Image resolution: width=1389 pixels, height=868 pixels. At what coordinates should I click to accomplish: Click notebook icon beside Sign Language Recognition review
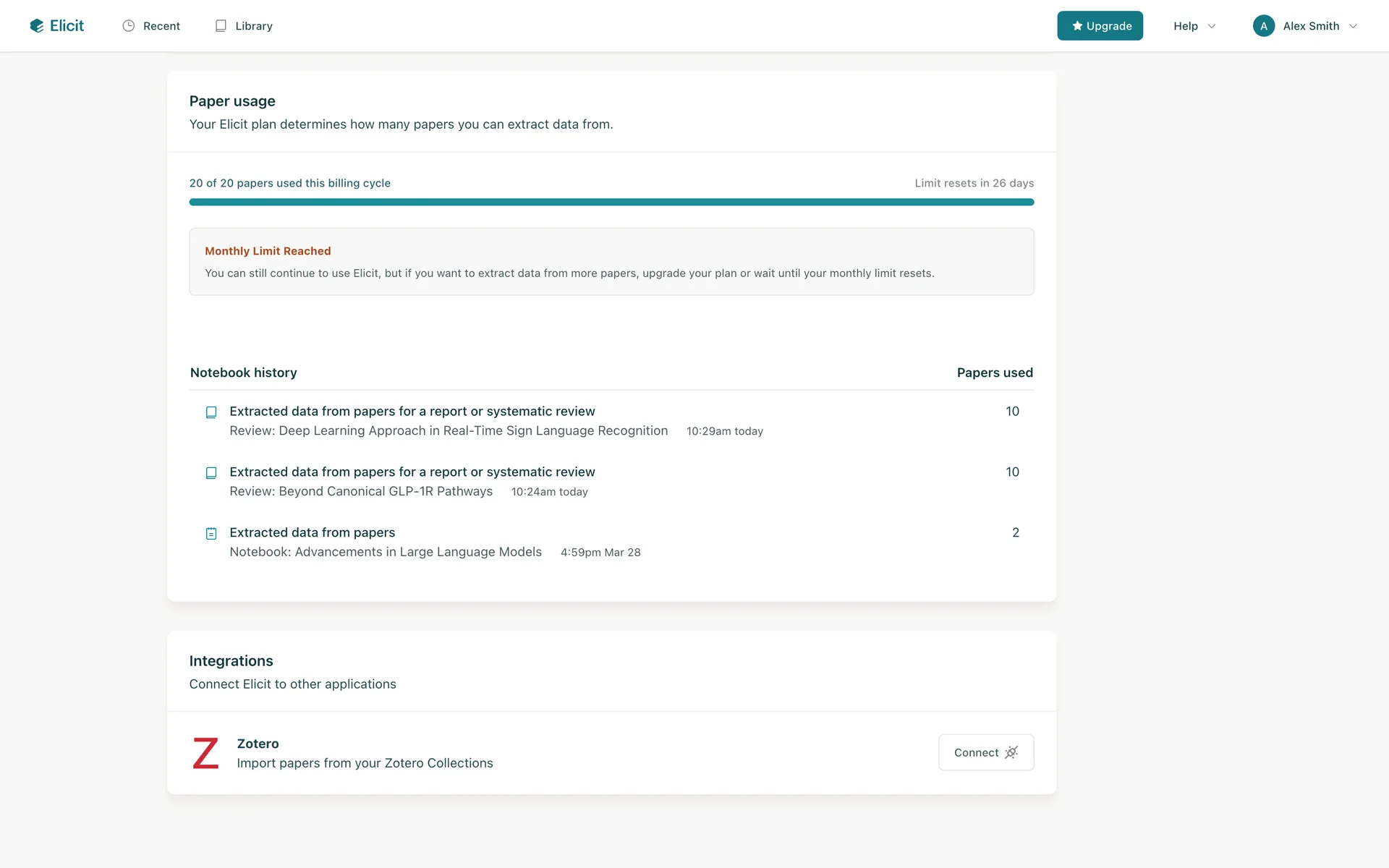coord(211,412)
